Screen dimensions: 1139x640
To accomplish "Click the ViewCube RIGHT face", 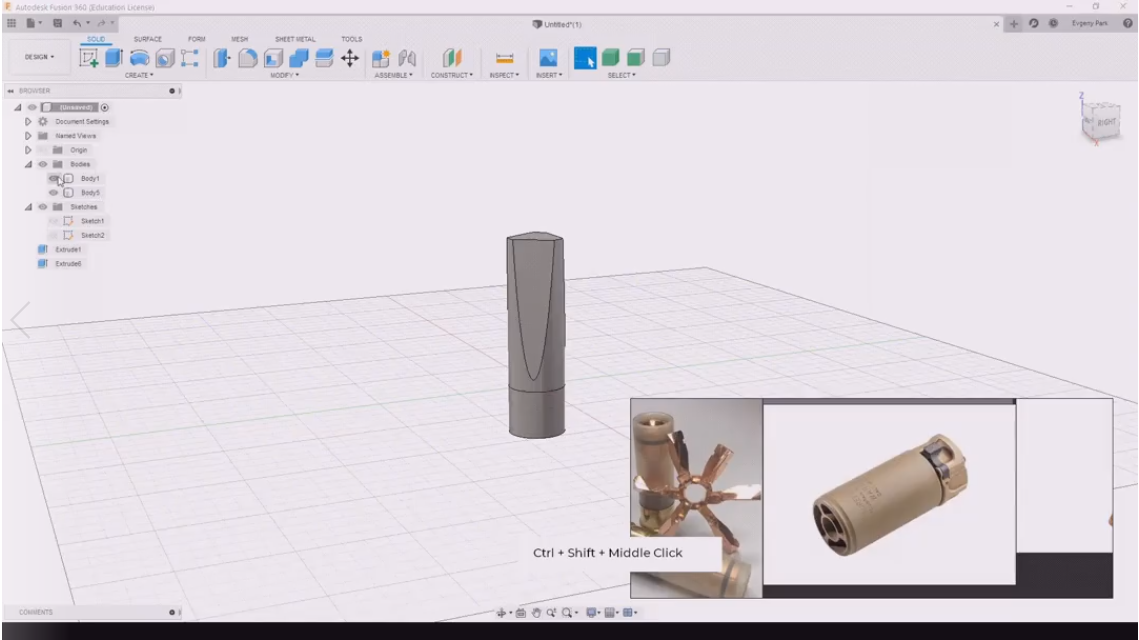I will tap(1106, 121).
